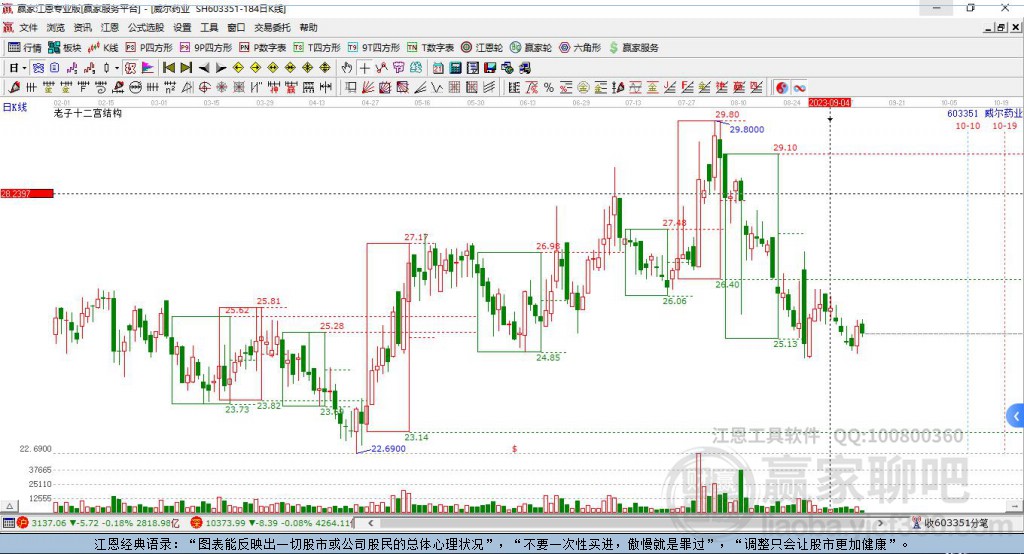
Task: Click the app logo in menu bar
Action: [8, 27]
